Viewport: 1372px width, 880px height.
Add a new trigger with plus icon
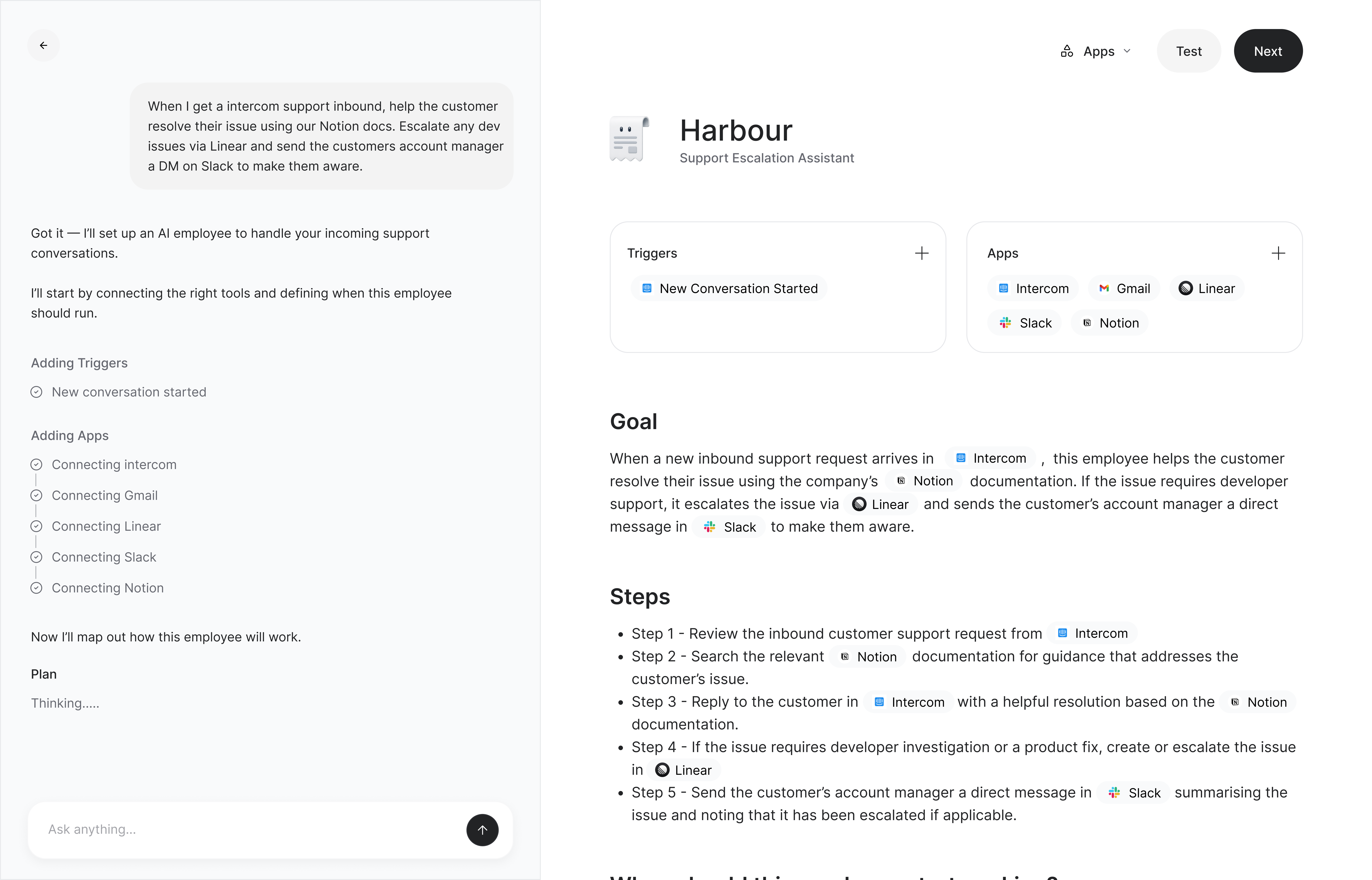tap(921, 253)
